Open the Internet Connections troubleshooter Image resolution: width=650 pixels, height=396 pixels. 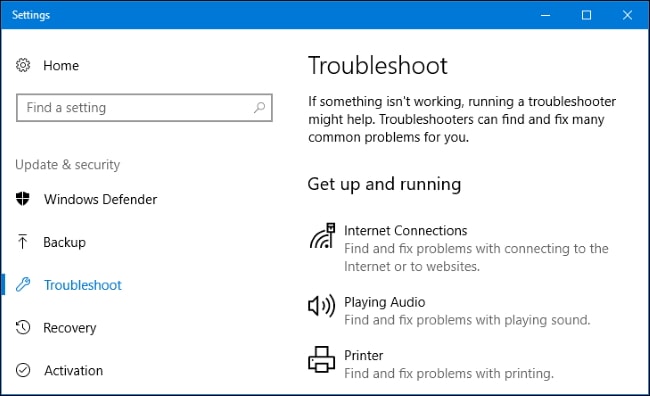coord(459,248)
